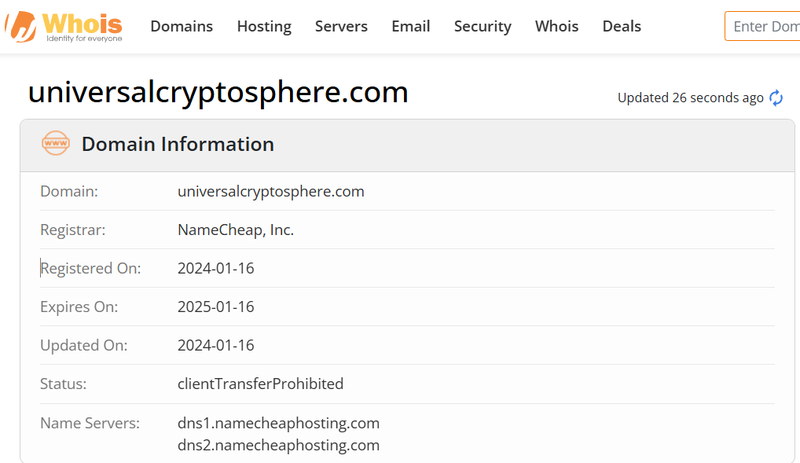Click the Name Servers: label
800x463 pixels.
pyautogui.click(x=90, y=423)
